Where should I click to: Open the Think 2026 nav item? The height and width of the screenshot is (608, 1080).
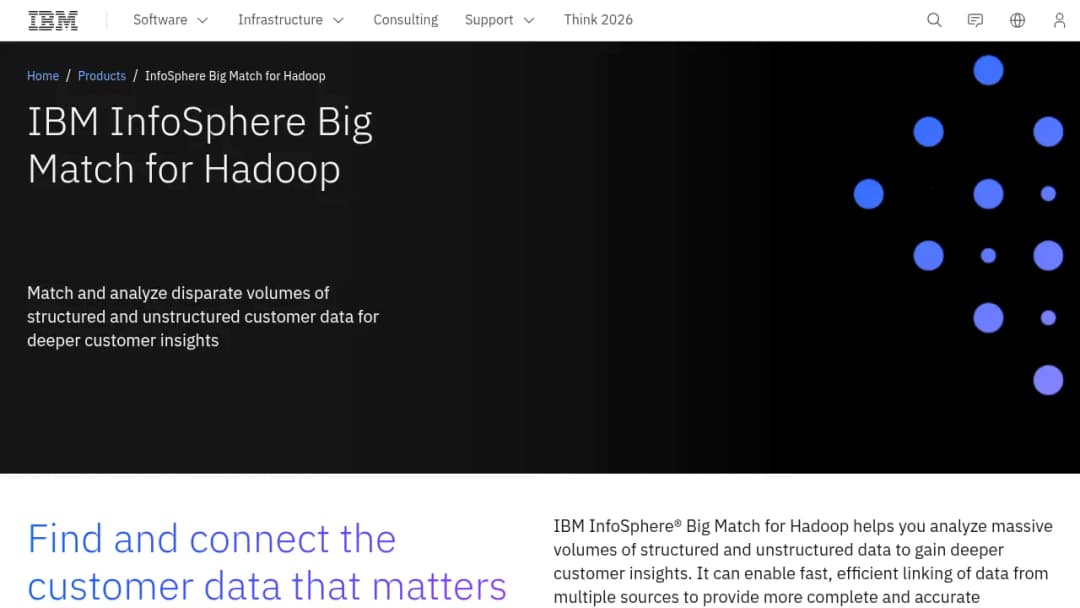(x=598, y=20)
